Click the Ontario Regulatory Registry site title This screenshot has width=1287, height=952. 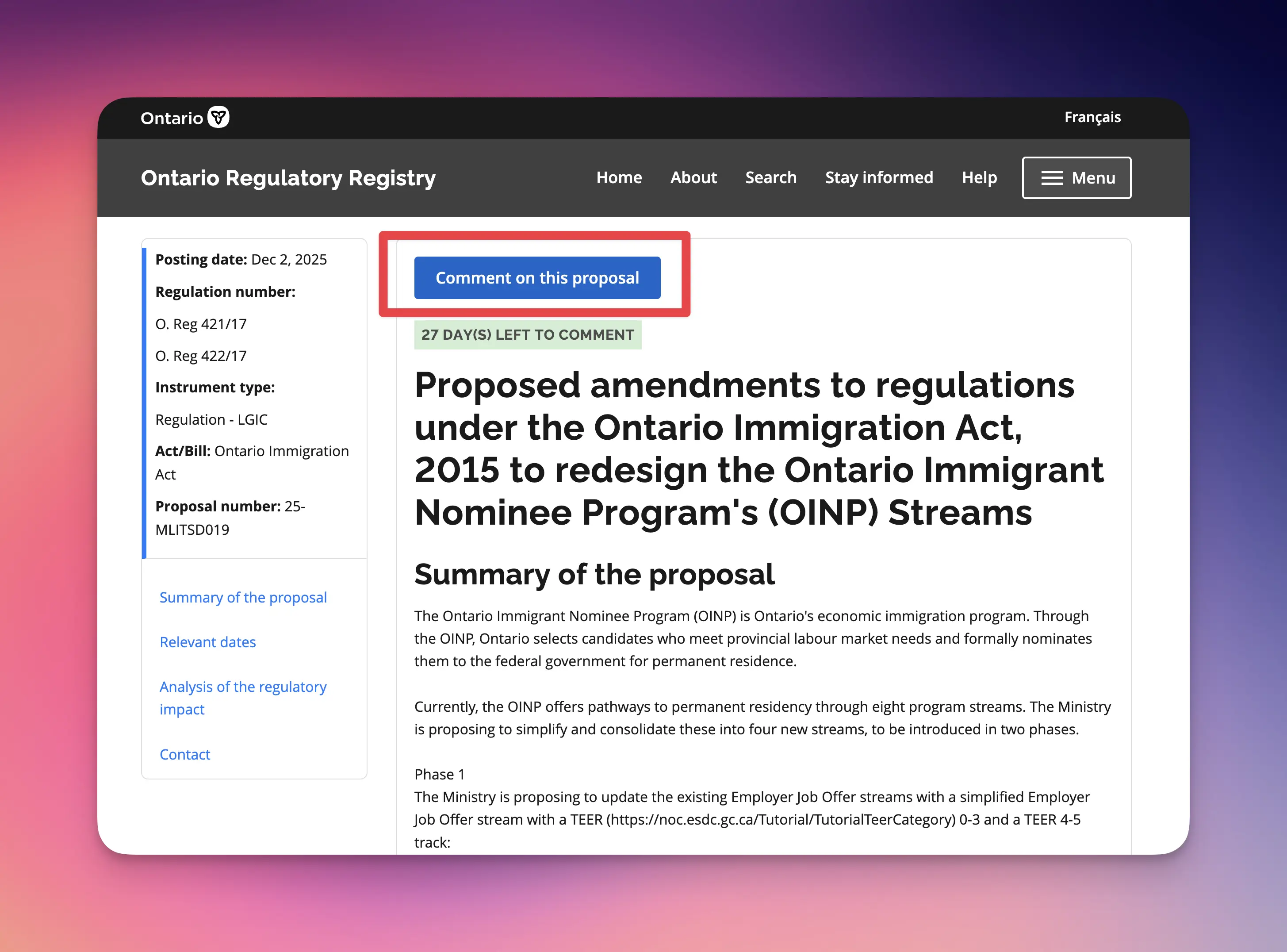pyautogui.click(x=288, y=177)
